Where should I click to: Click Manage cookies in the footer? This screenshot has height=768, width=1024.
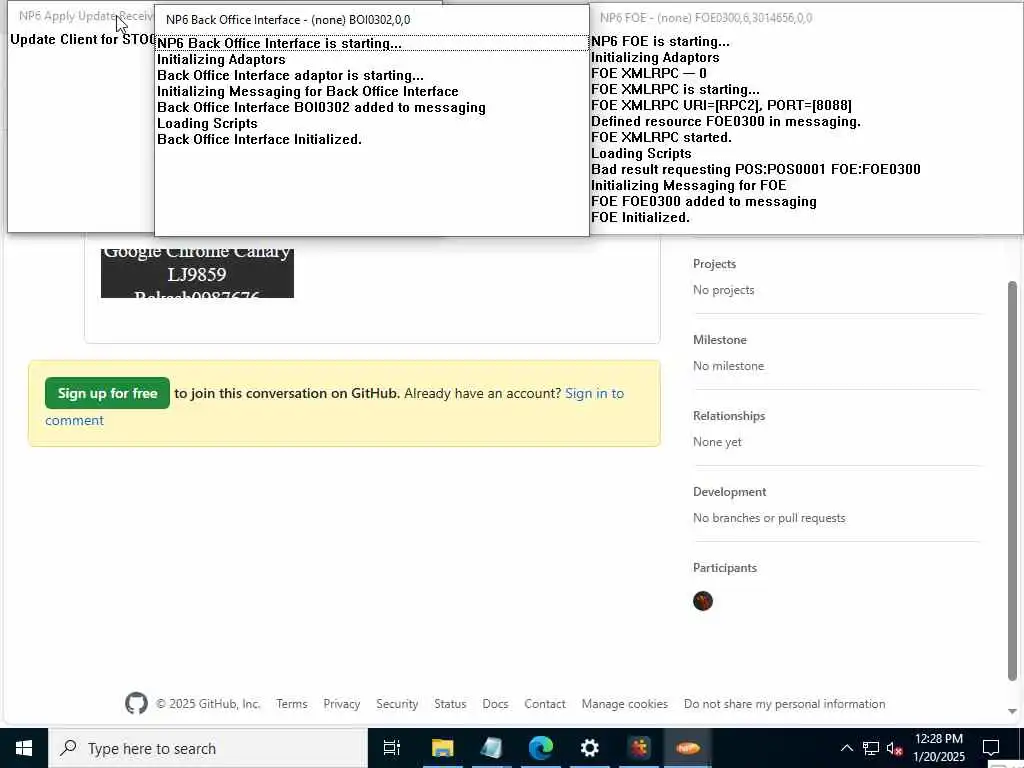[625, 703]
